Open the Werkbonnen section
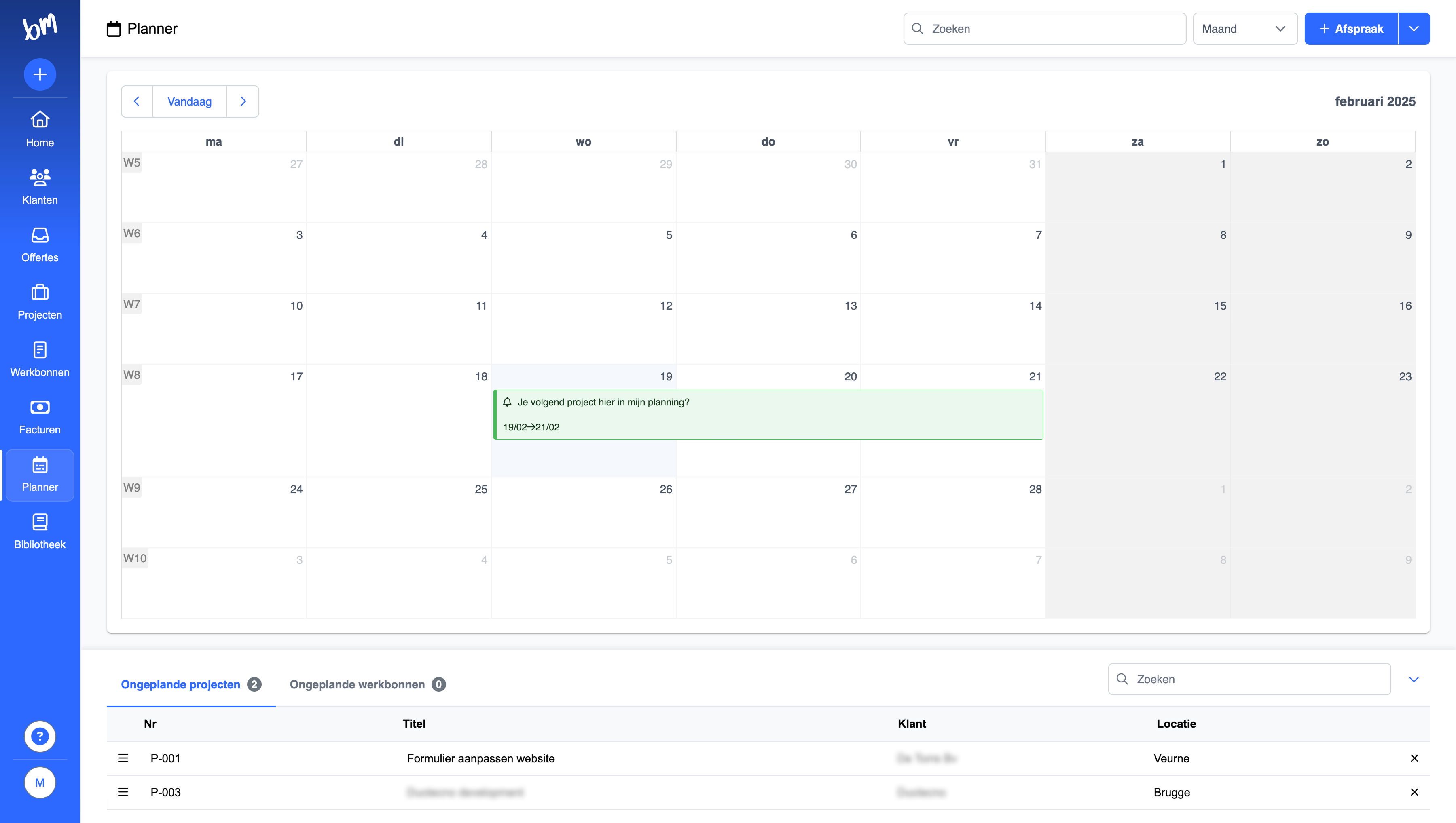1456x823 pixels. click(40, 359)
